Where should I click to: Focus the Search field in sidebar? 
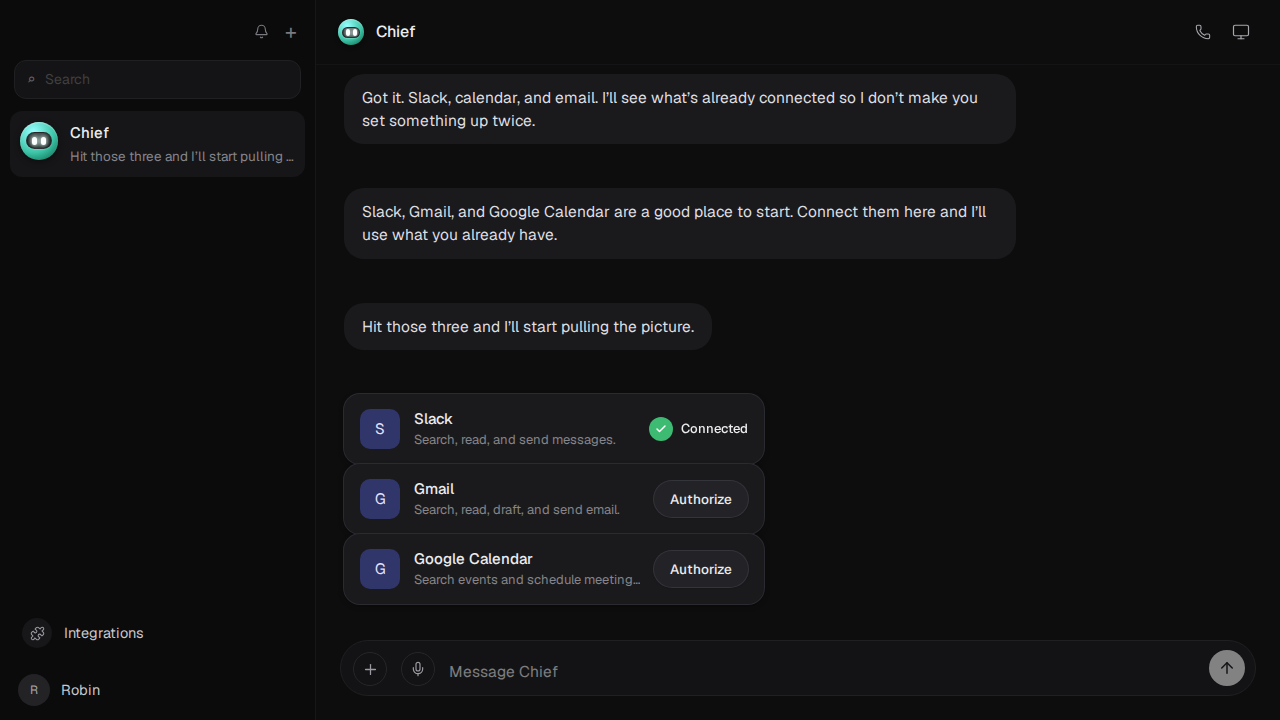pos(157,79)
